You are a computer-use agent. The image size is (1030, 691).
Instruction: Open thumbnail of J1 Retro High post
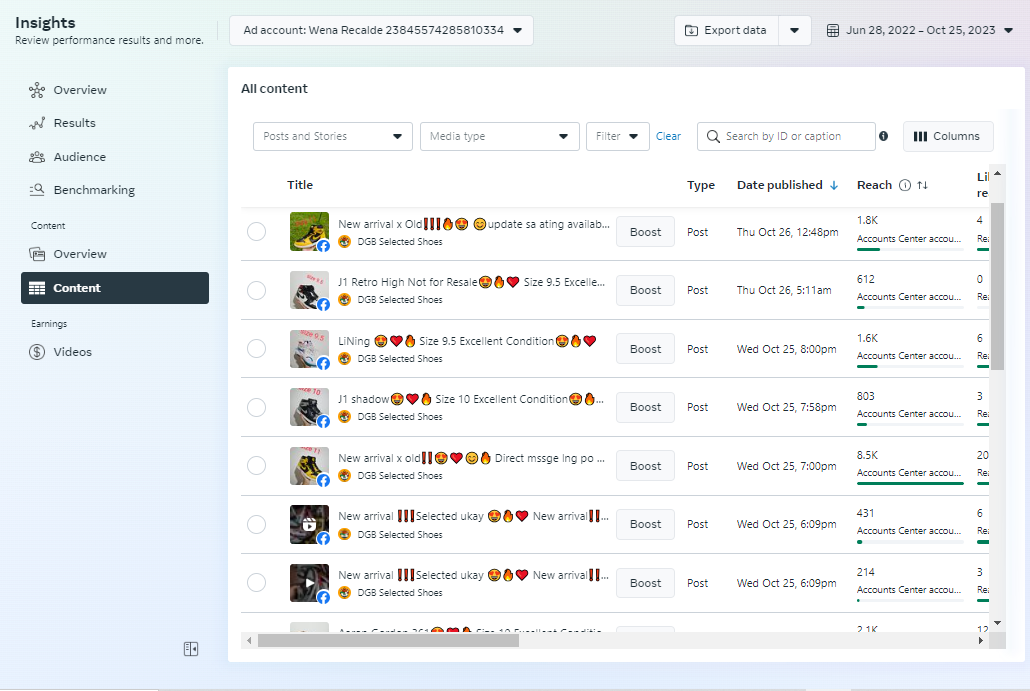click(x=309, y=290)
